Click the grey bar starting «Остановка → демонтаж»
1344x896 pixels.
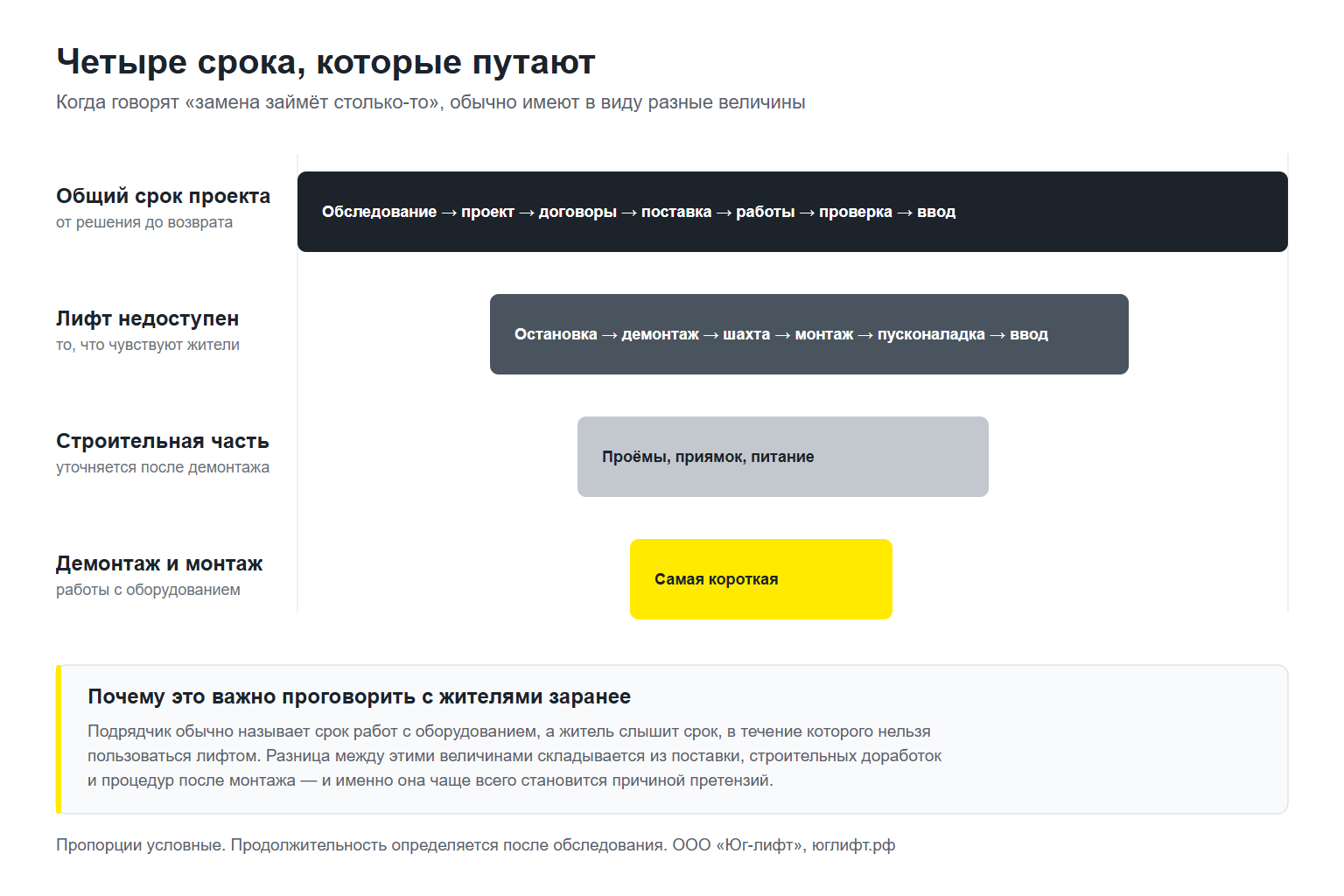point(809,334)
